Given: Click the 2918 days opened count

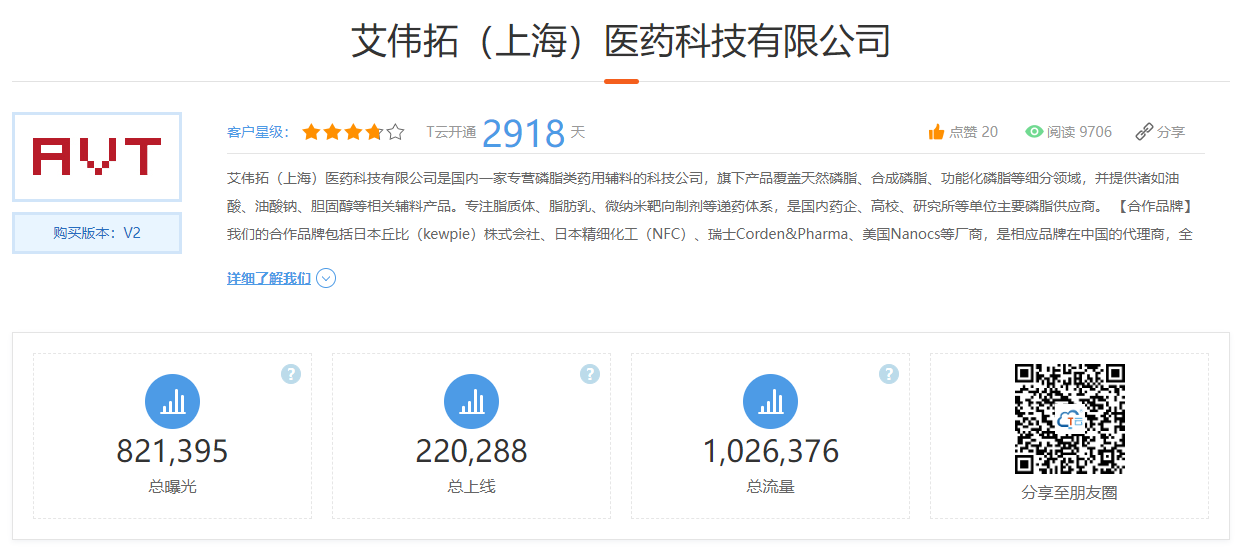Looking at the screenshot, I should 523,132.
